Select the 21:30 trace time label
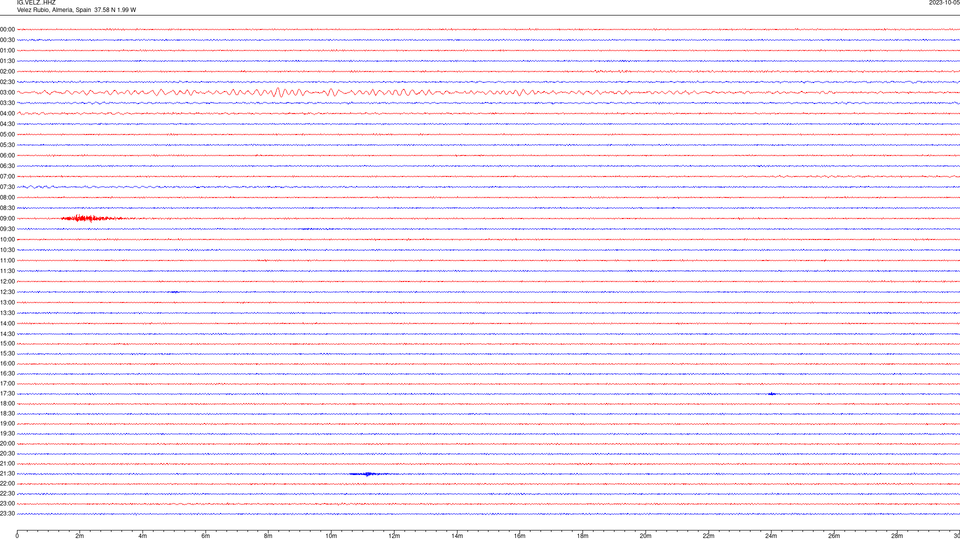 click(x=7, y=474)
